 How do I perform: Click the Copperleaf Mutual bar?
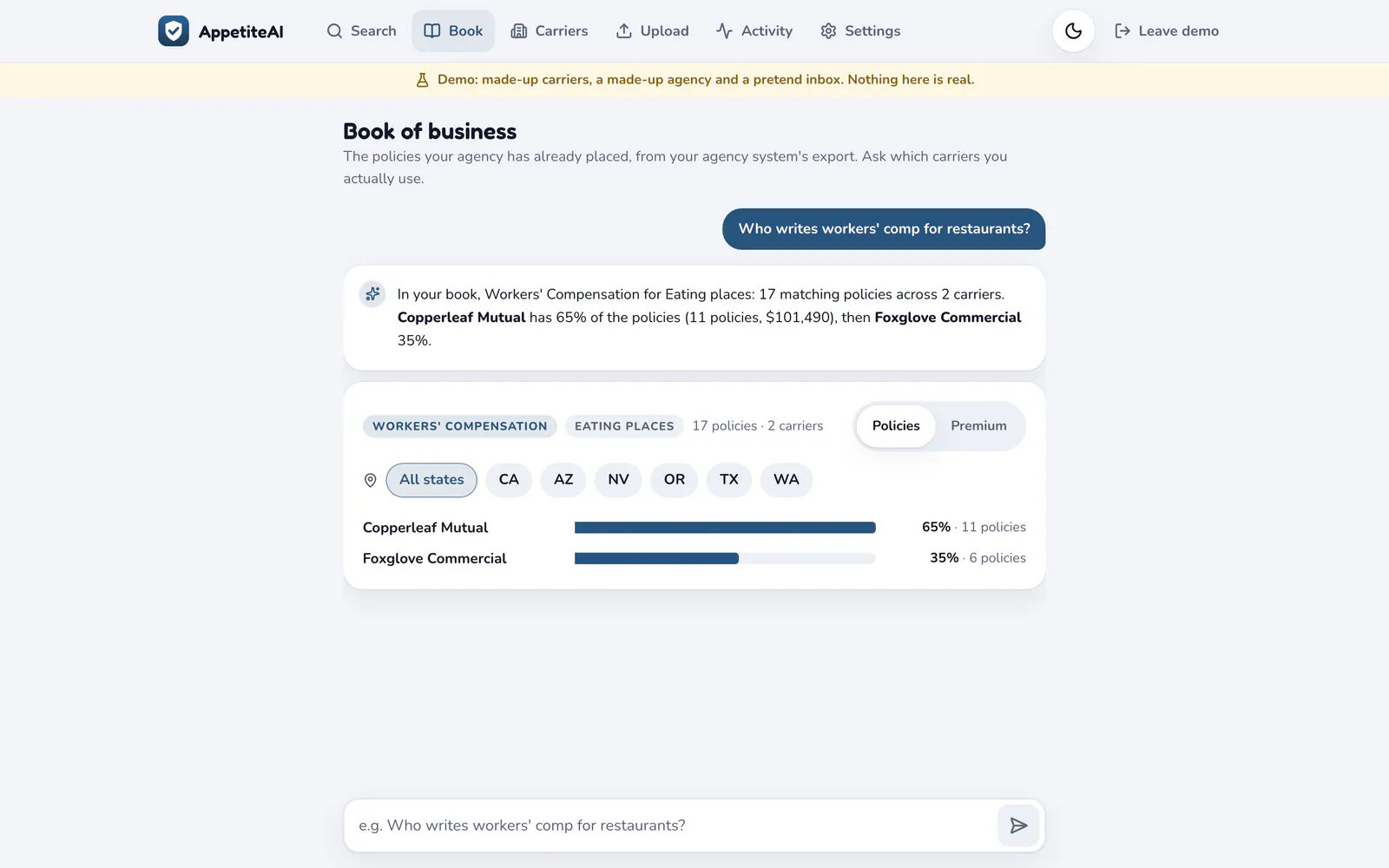click(x=725, y=528)
